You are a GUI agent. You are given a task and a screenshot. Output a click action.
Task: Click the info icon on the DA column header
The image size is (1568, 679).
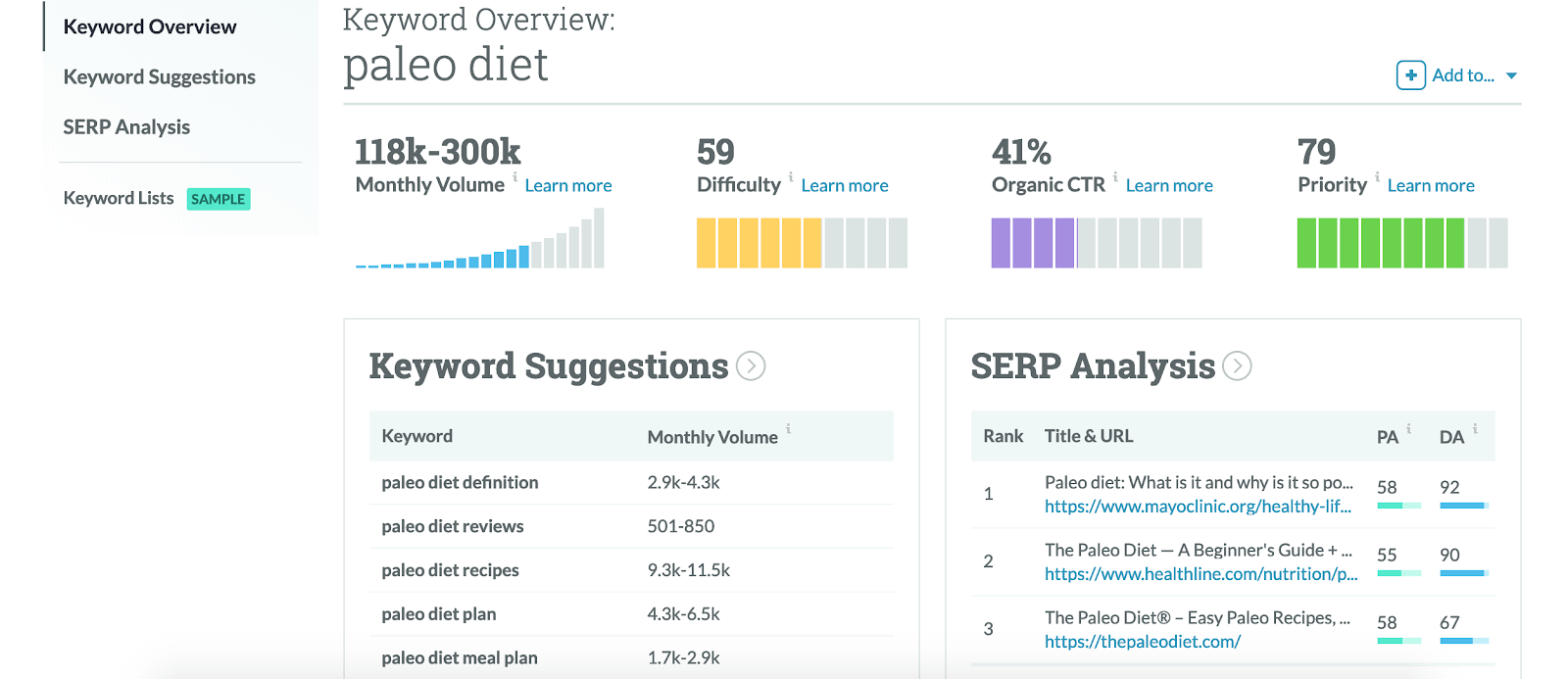(x=1476, y=429)
